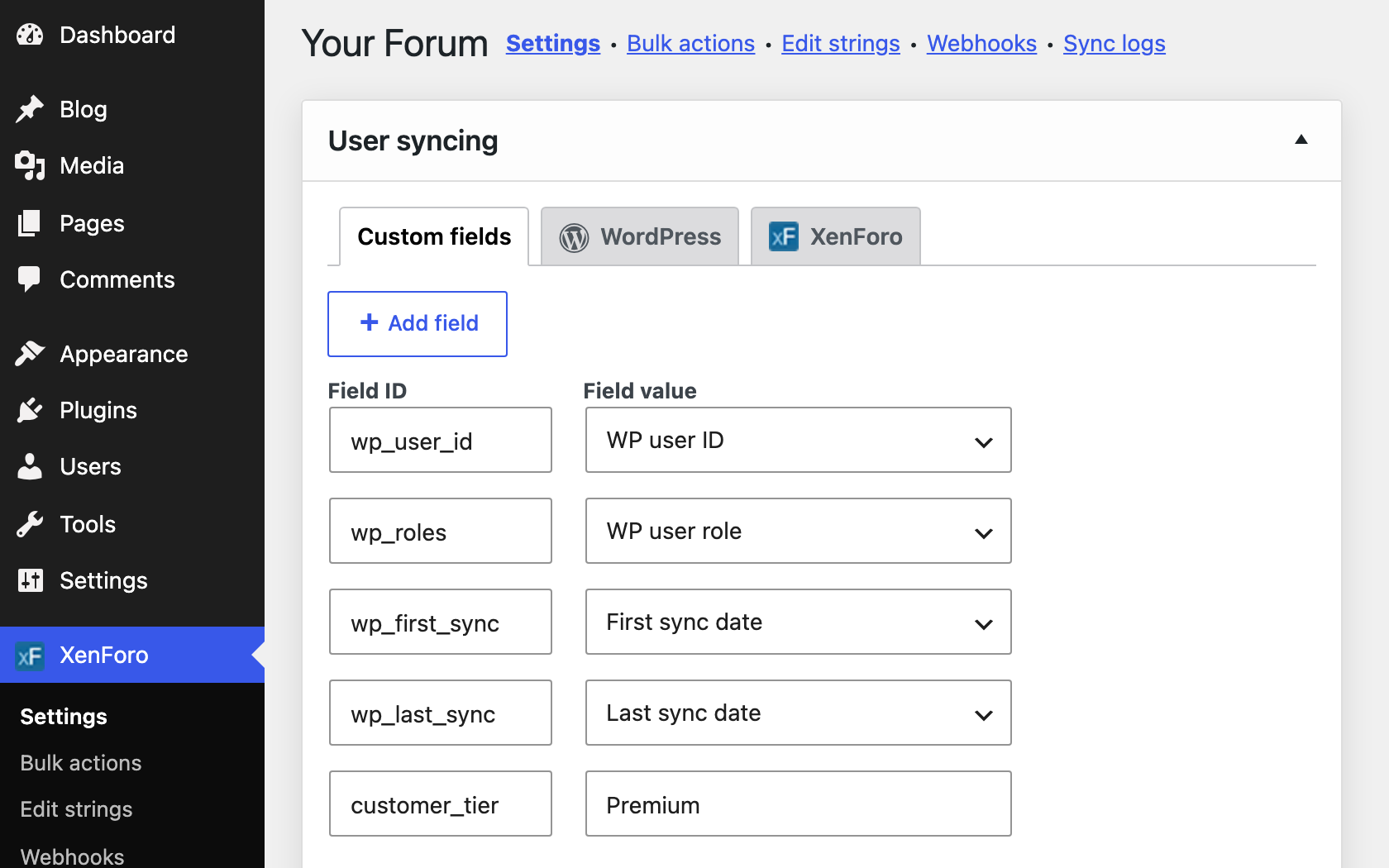Click the wp_last_sync Field ID input
Viewport: 1389px width, 868px height.
(441, 713)
